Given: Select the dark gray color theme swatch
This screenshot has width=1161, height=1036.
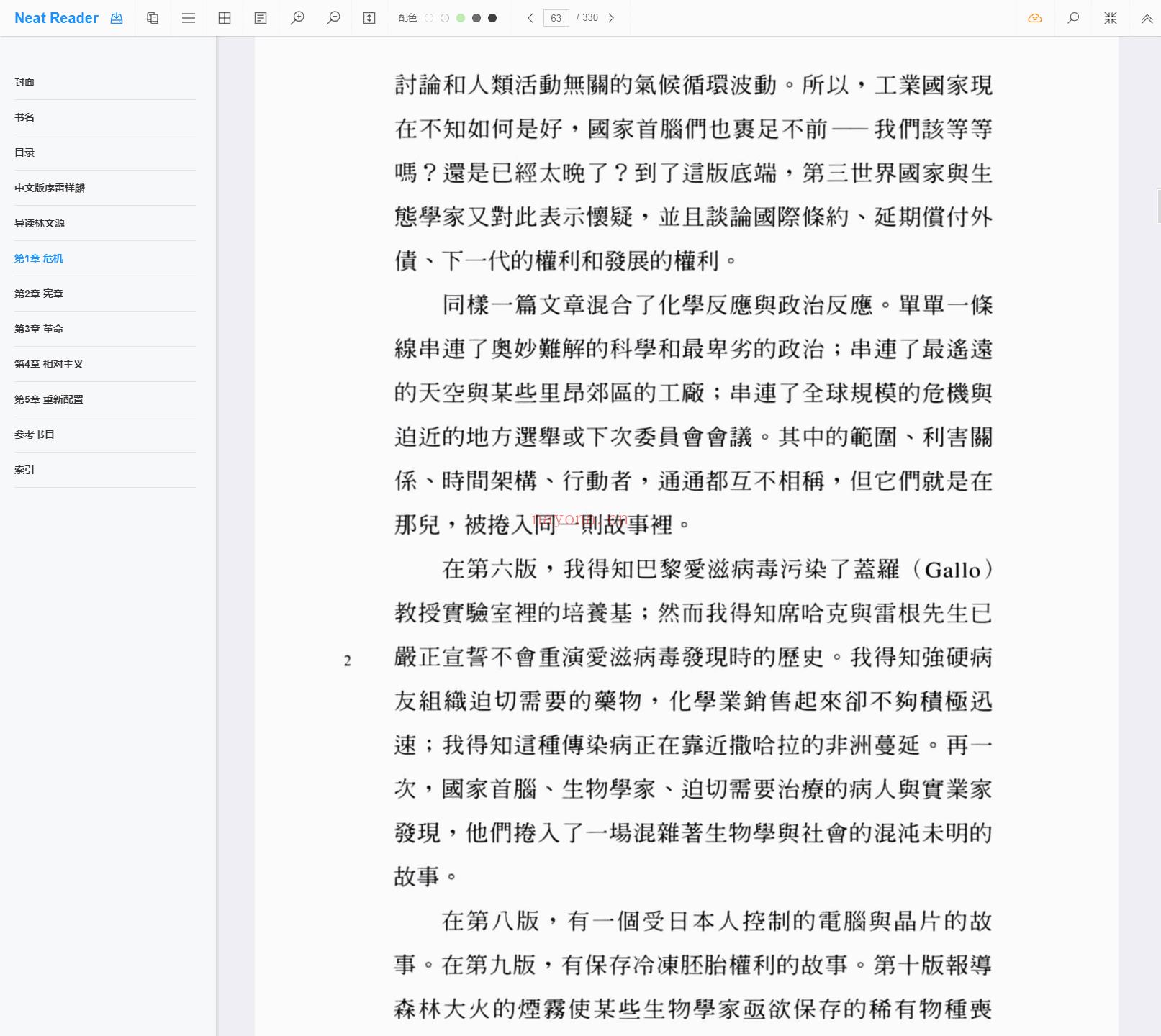Looking at the screenshot, I should tap(476, 18).
